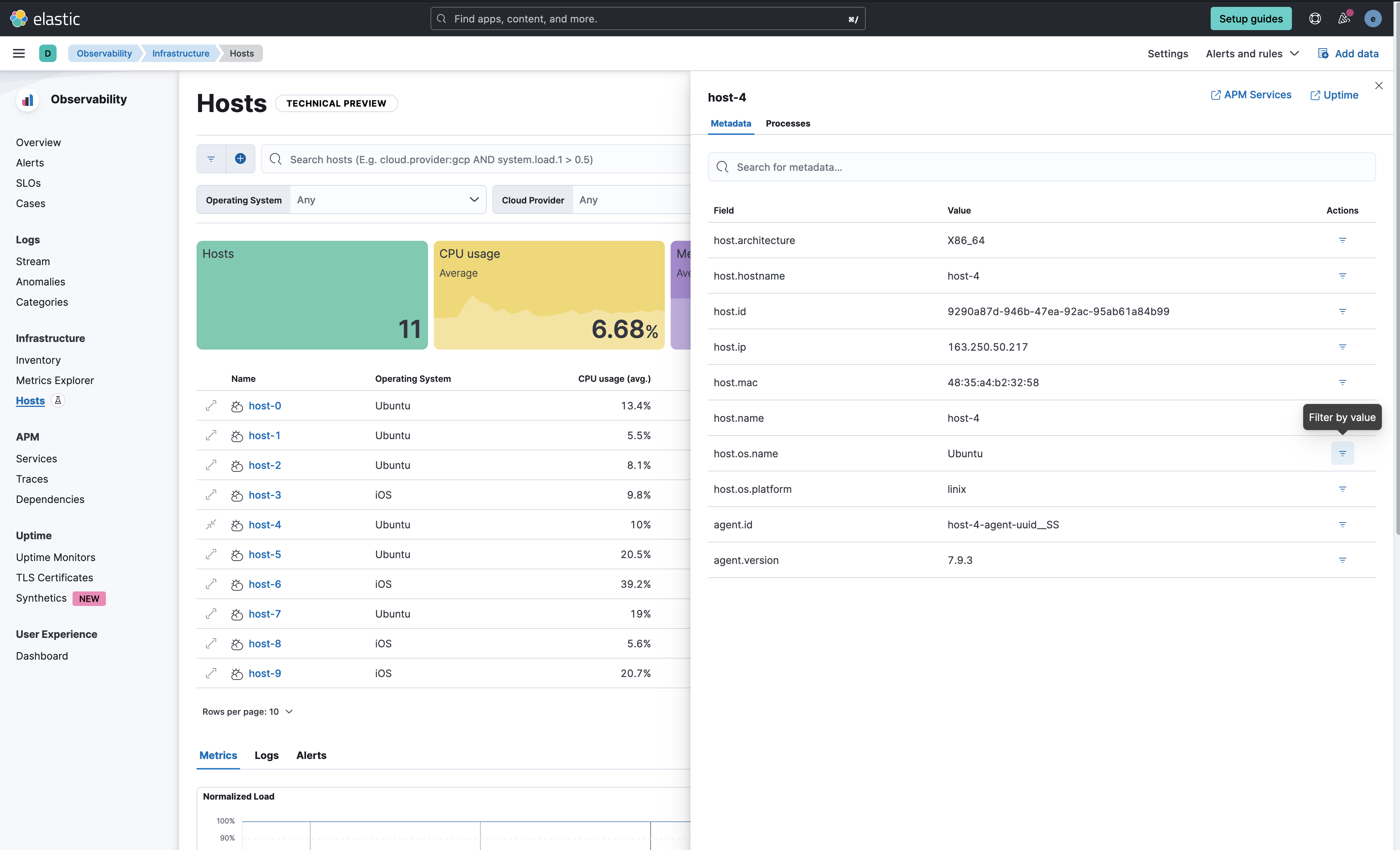Expand details for host-1 row
This screenshot has height=850, width=1400.
tap(211, 435)
